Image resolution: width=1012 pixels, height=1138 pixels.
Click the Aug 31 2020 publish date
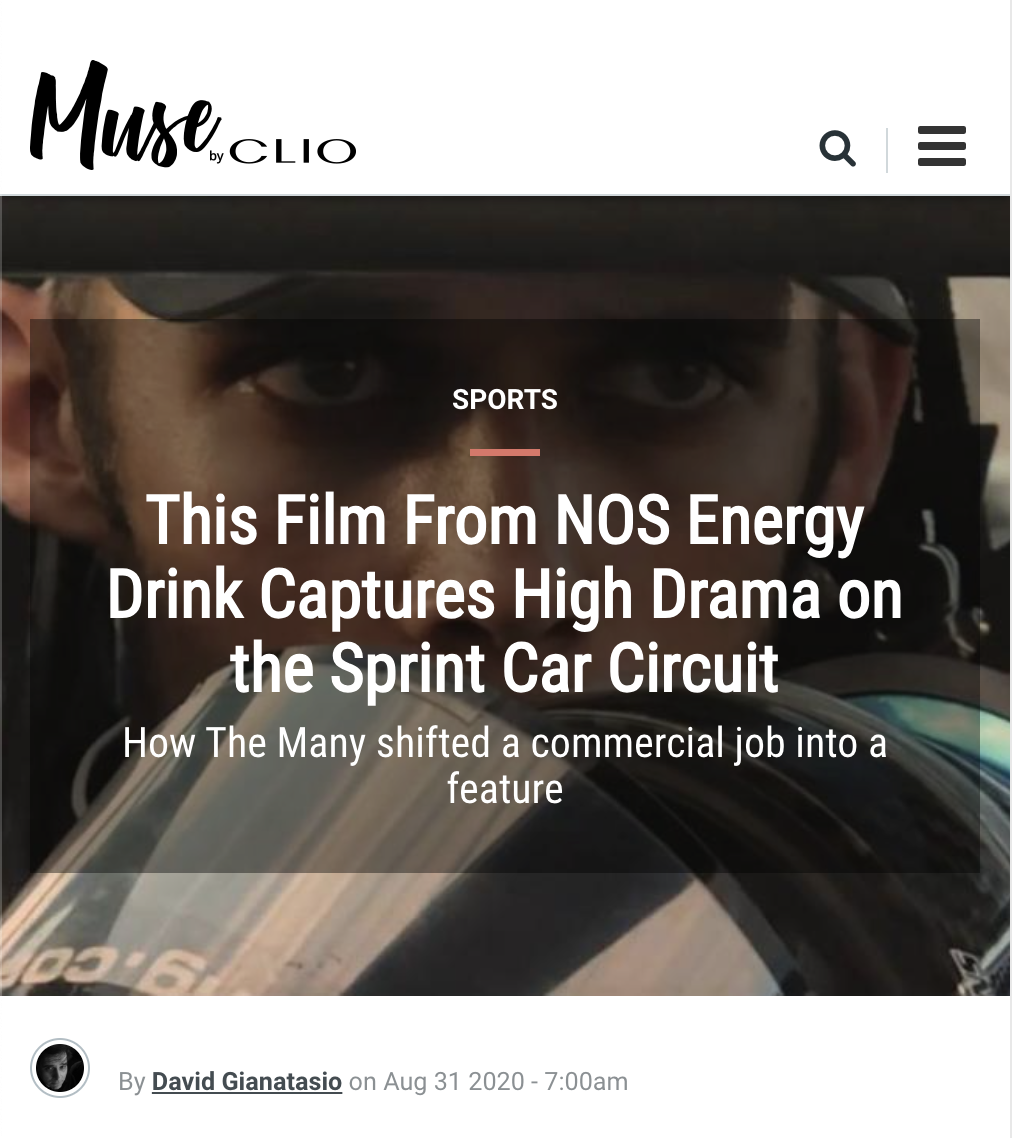454,1081
